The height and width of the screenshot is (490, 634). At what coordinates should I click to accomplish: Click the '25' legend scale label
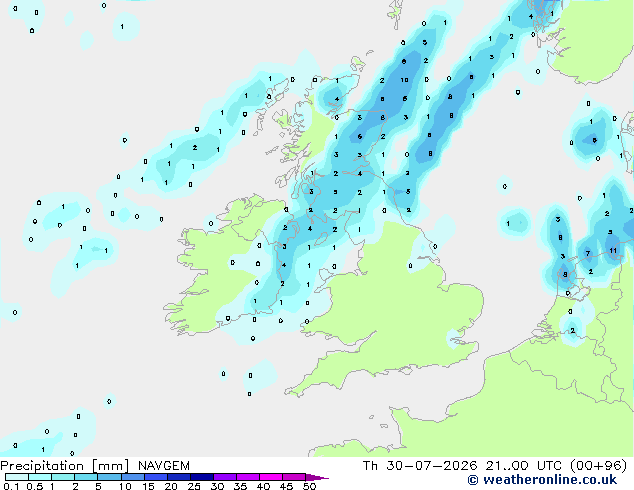tap(194, 486)
